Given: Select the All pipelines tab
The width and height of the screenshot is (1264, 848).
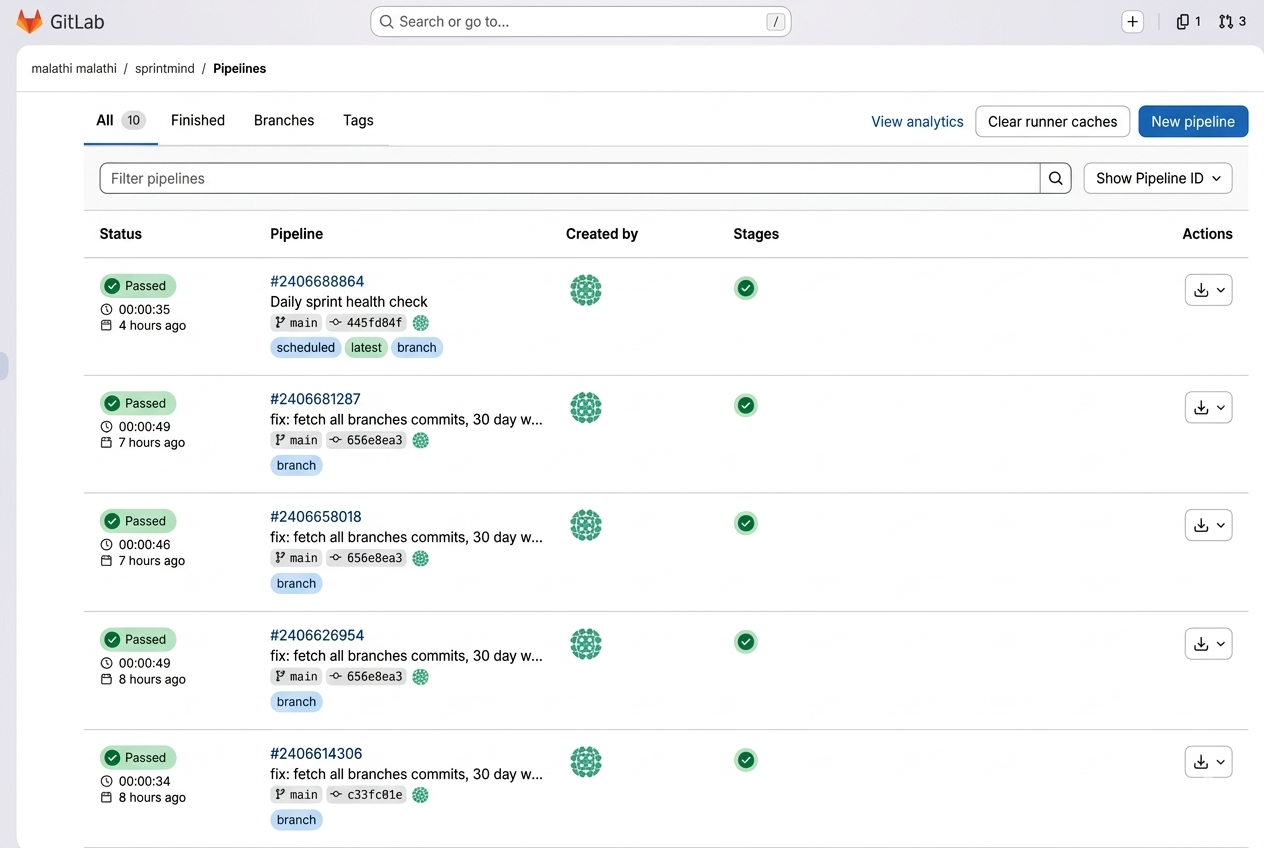Looking at the screenshot, I should coord(121,120).
